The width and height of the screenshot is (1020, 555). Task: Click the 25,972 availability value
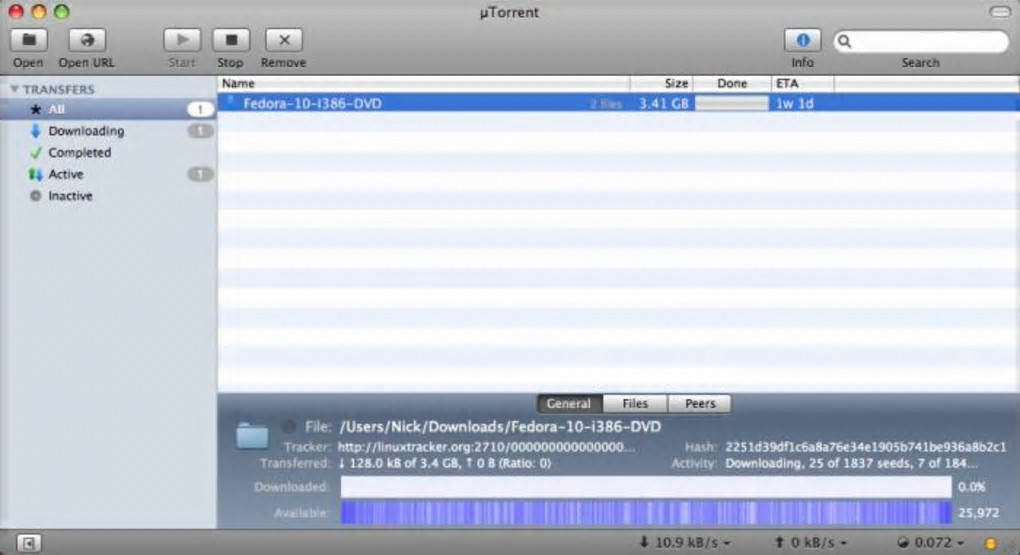click(x=978, y=513)
